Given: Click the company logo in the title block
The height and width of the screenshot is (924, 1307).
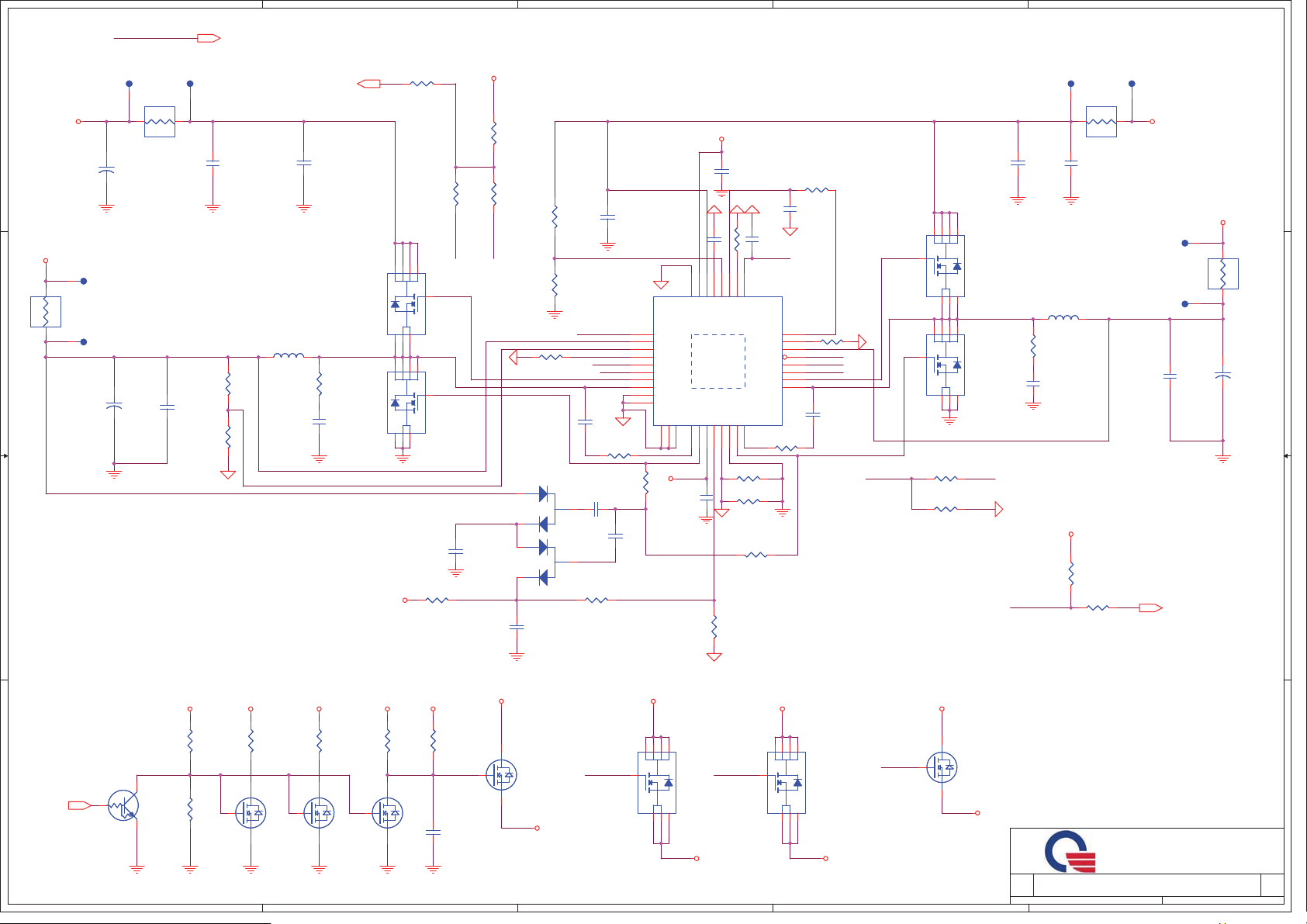Looking at the screenshot, I should pyautogui.click(x=1070, y=852).
